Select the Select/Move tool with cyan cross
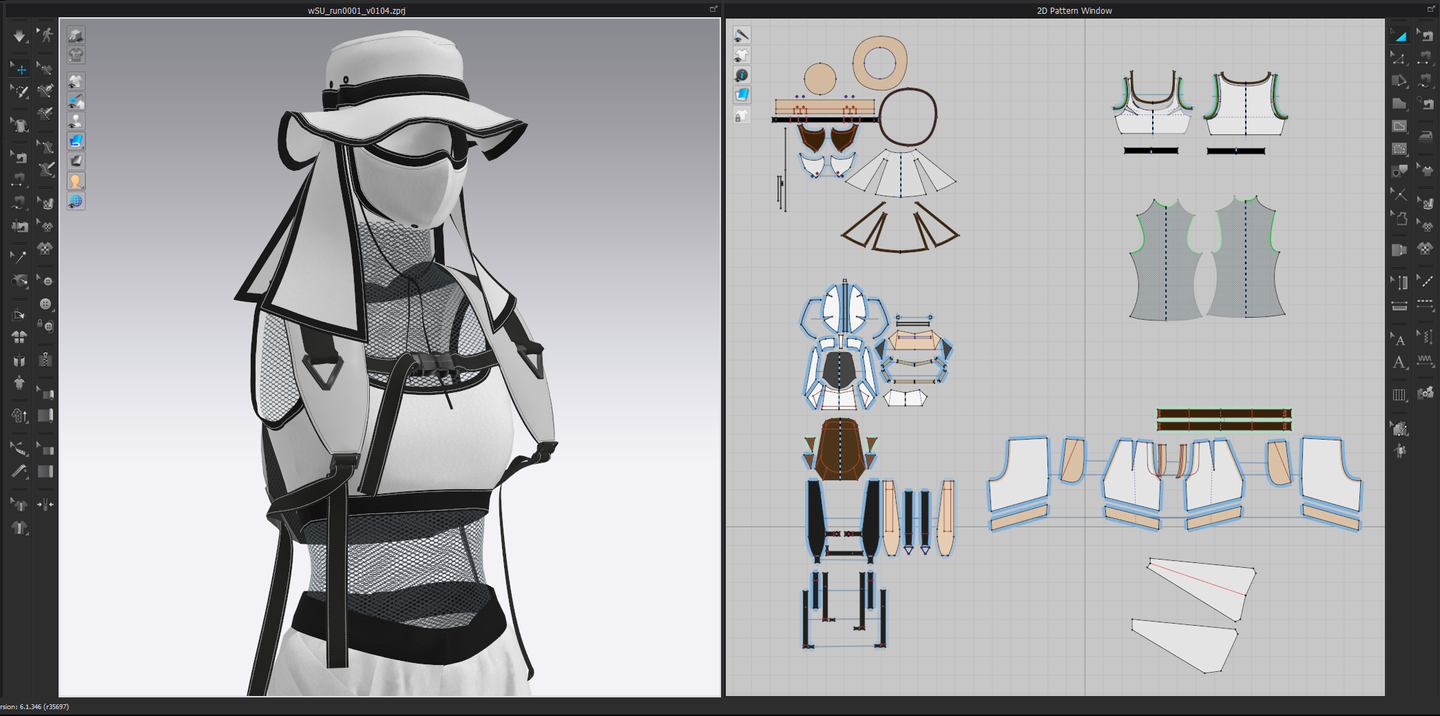1440x716 pixels. coord(19,69)
